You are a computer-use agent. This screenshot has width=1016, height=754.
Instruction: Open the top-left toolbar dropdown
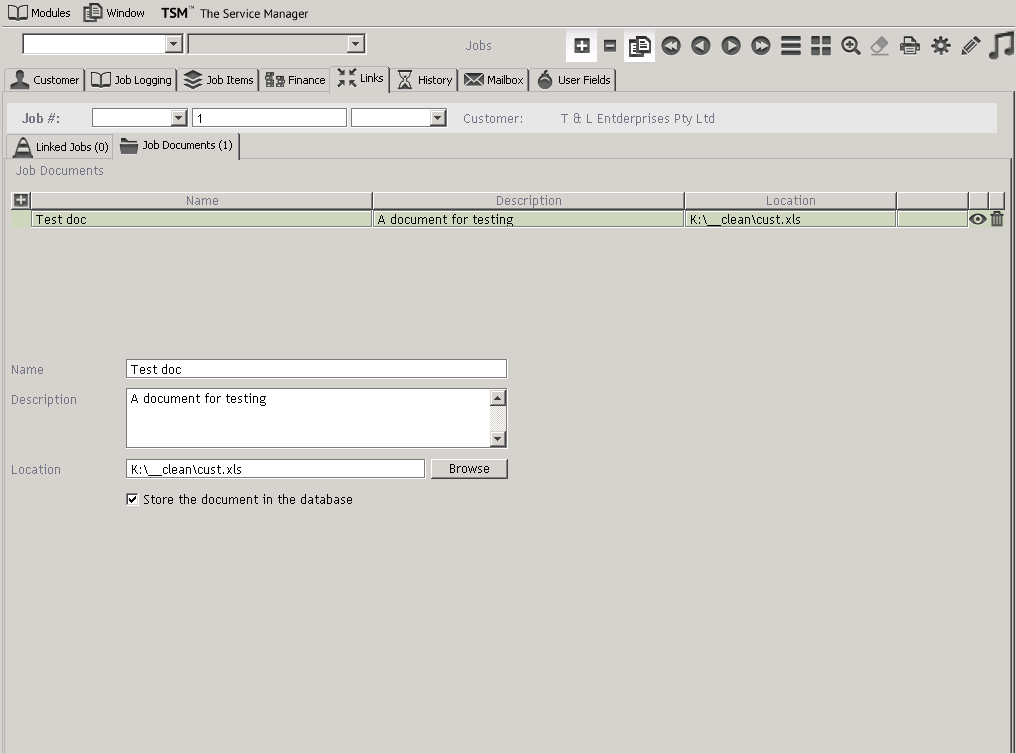click(x=173, y=44)
